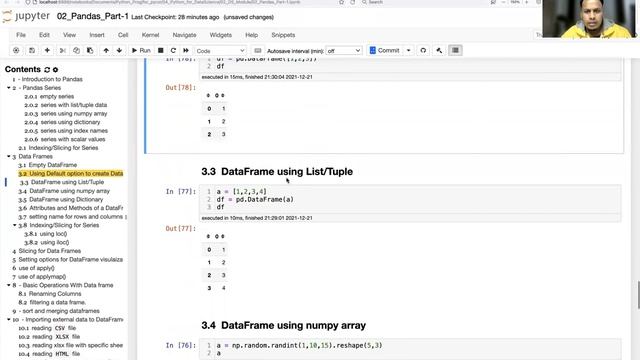
Task: Click the browser reload icon
Action: coord(353,2)
